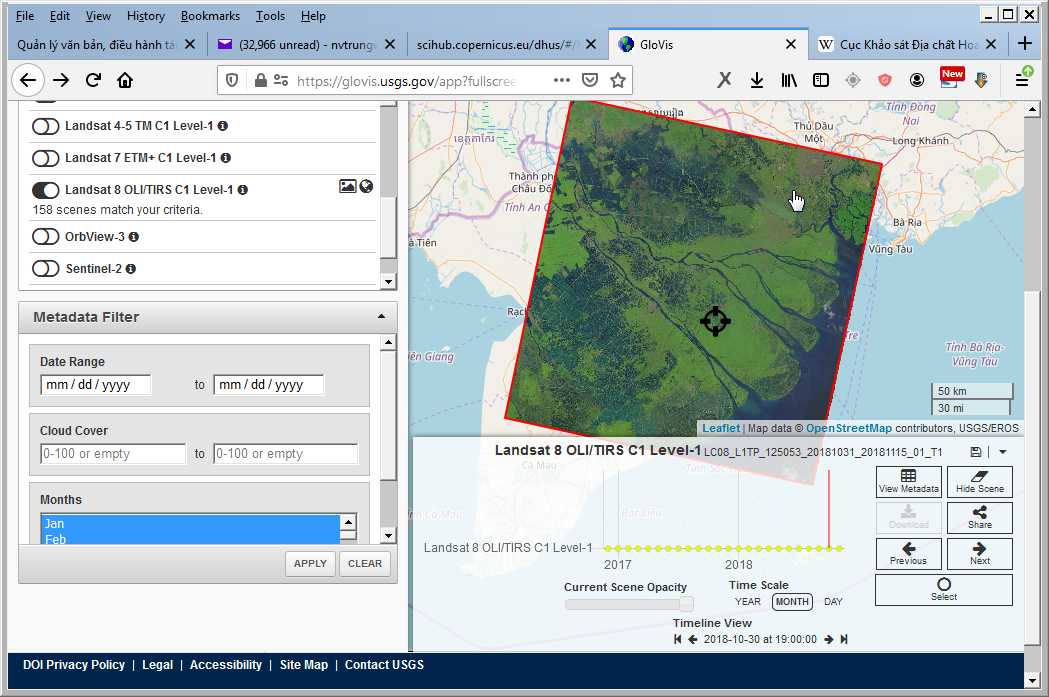
Task: Save page to Pocket
Action: coord(589,81)
